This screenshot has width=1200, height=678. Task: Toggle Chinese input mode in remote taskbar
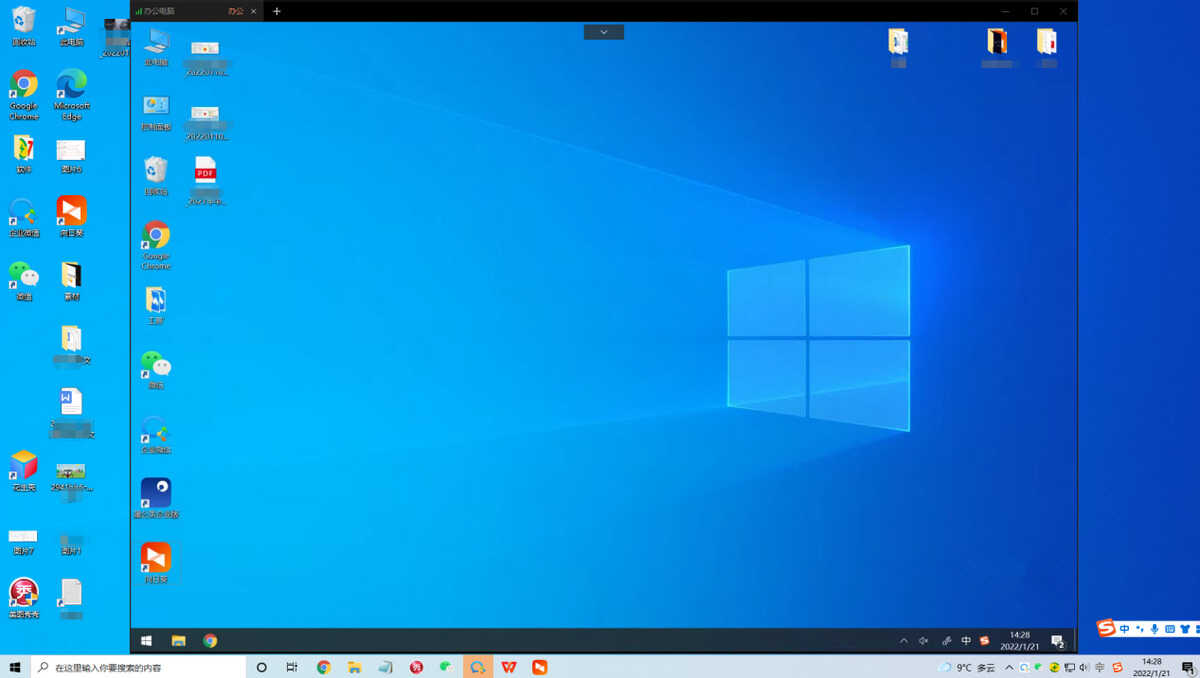[x=966, y=641]
